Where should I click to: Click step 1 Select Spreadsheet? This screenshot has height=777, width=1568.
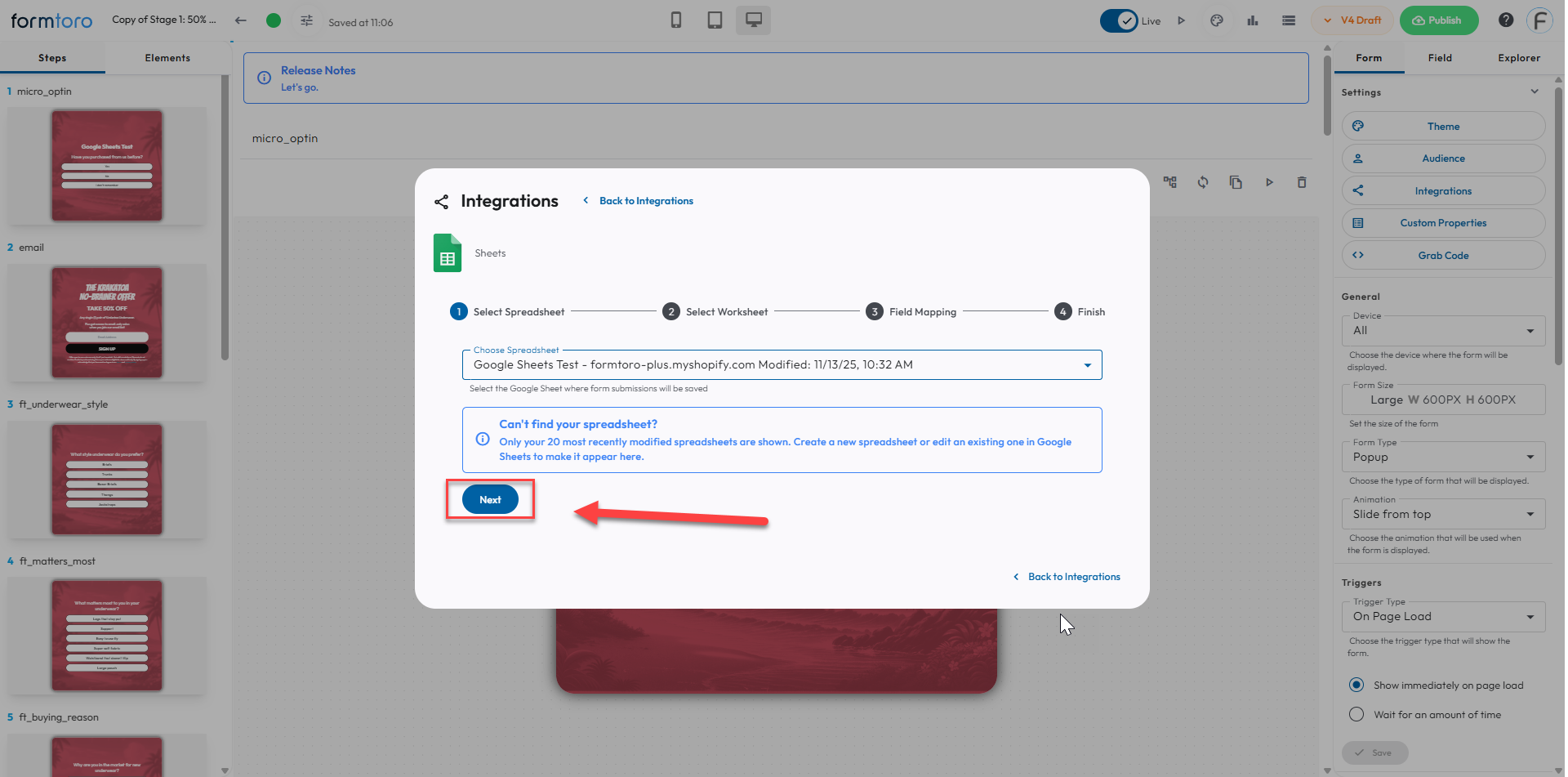tap(507, 311)
